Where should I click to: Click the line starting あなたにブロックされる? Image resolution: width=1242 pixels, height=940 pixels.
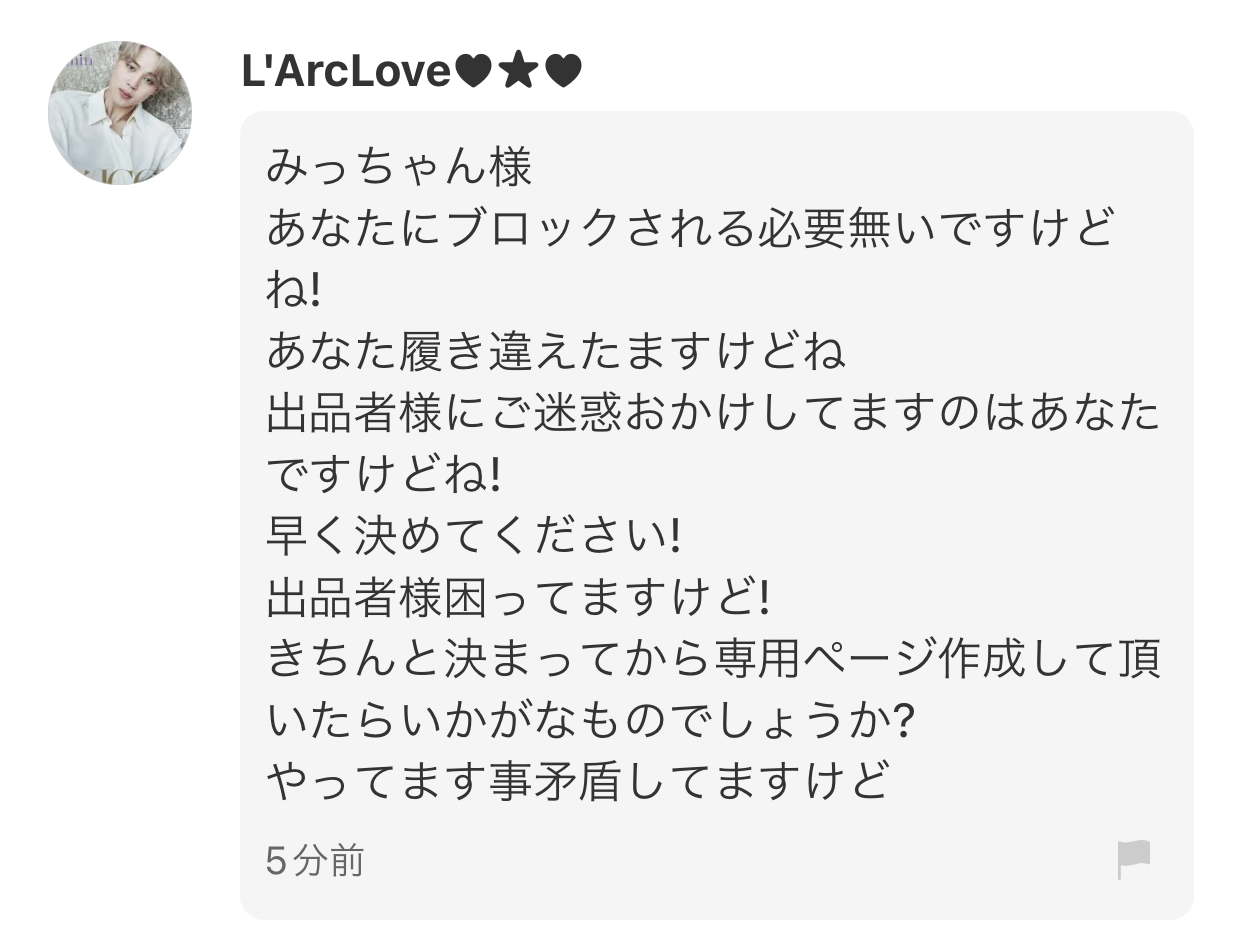(690, 229)
